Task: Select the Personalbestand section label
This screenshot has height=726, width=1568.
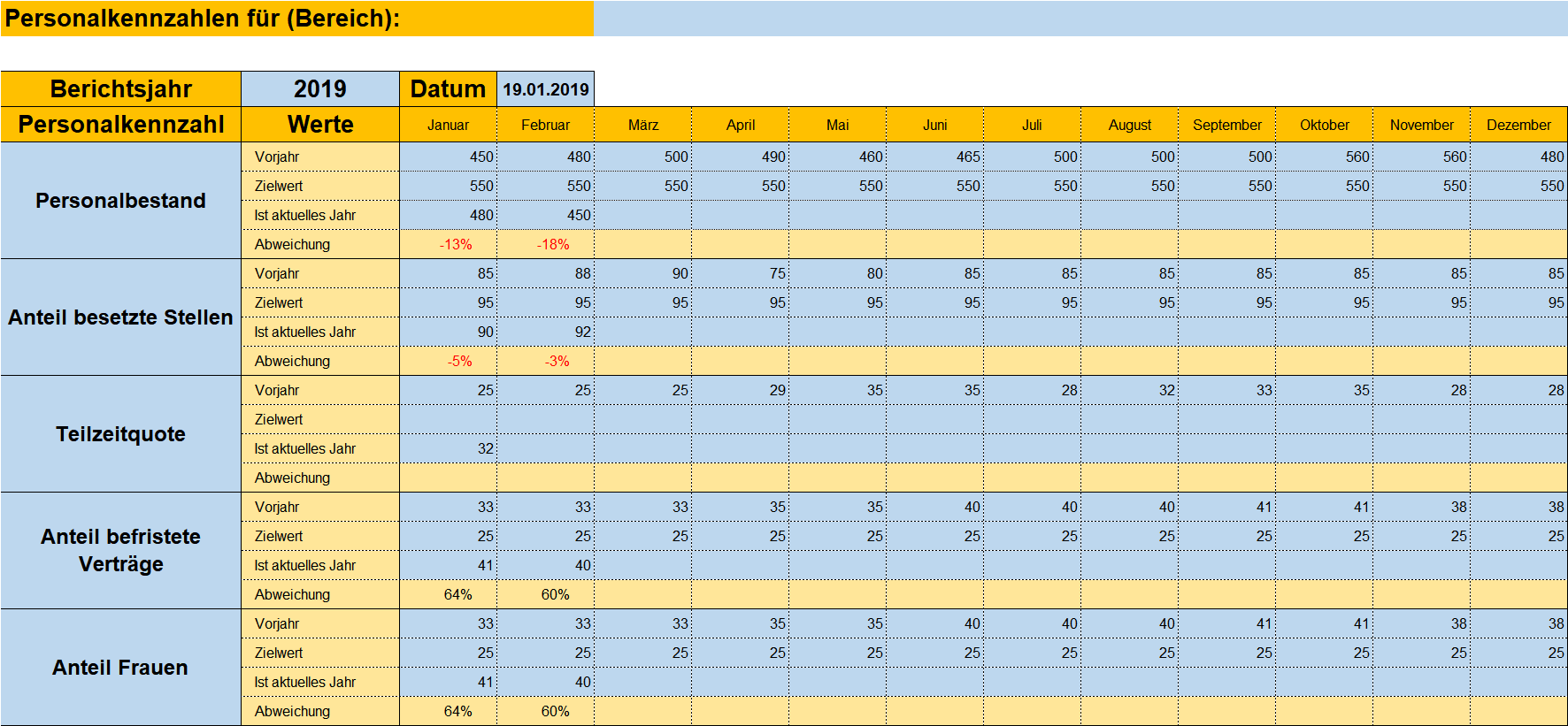Action: tap(120, 201)
